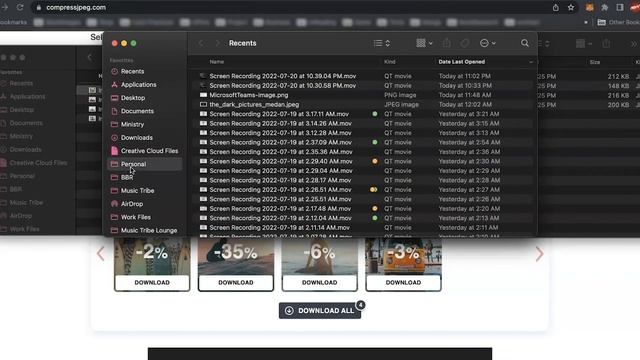Click the AirDrop icon in sidebar

coord(114,204)
